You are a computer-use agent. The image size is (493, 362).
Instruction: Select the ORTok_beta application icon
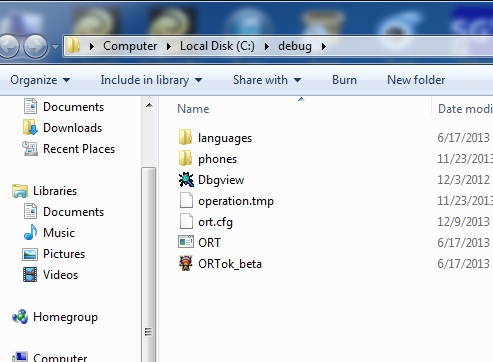coord(186,263)
